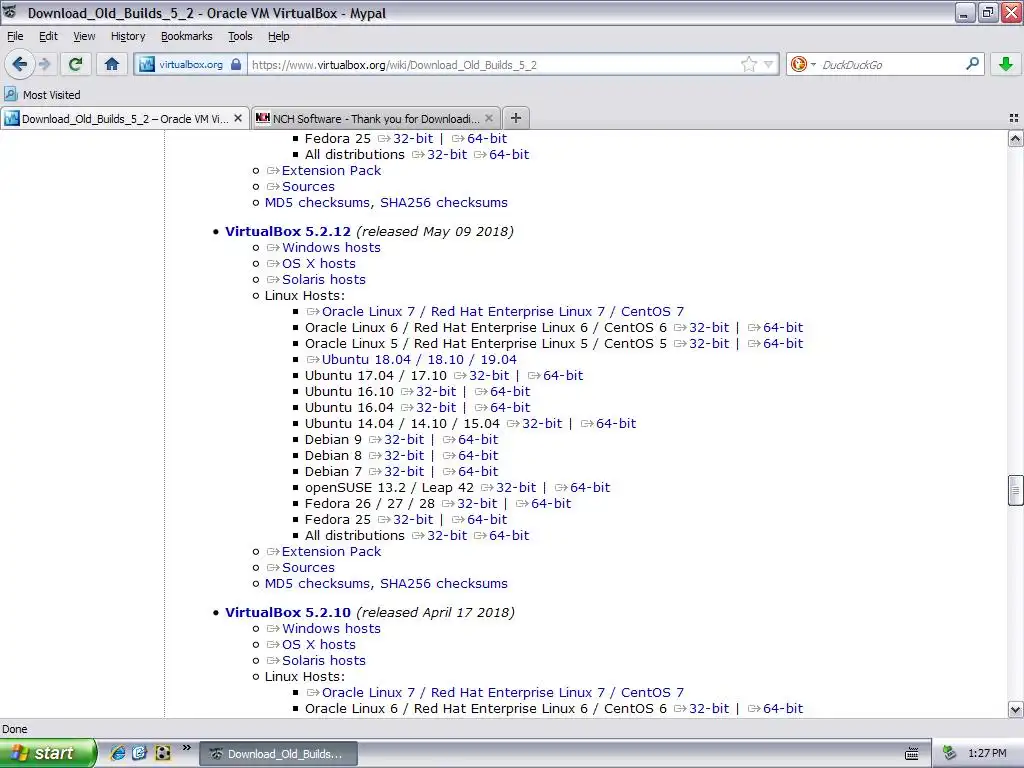Click the 1:27 PM system clock
The image size is (1024, 768).
987,754
